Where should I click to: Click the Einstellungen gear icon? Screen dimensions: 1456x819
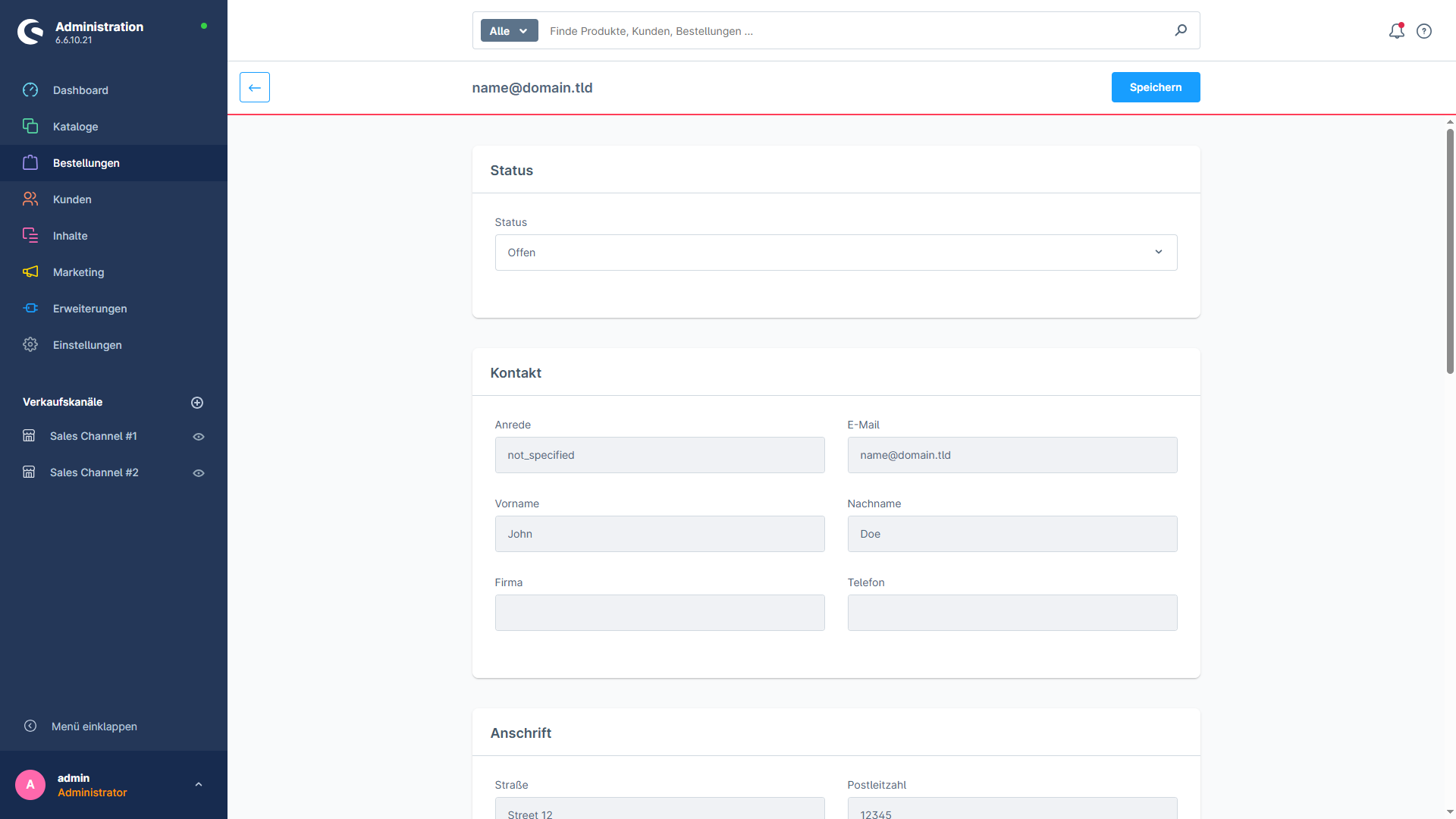30,345
